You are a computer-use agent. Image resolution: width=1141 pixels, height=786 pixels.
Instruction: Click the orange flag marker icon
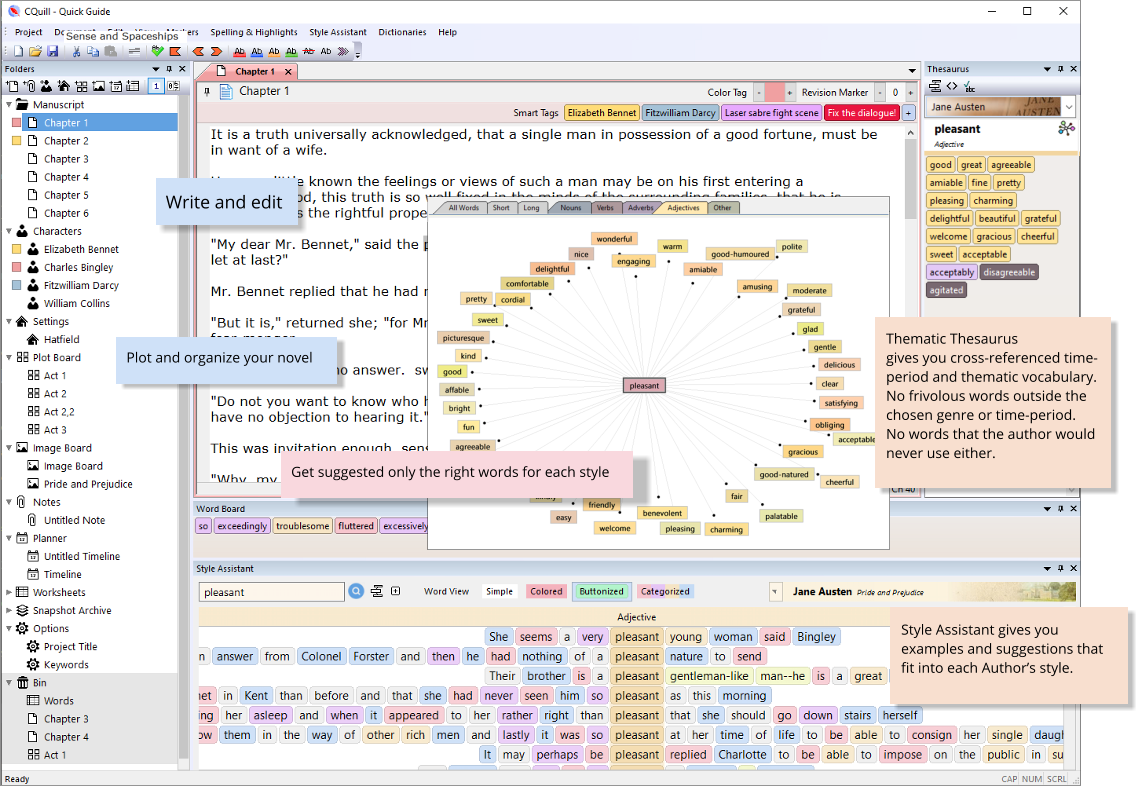(175, 52)
